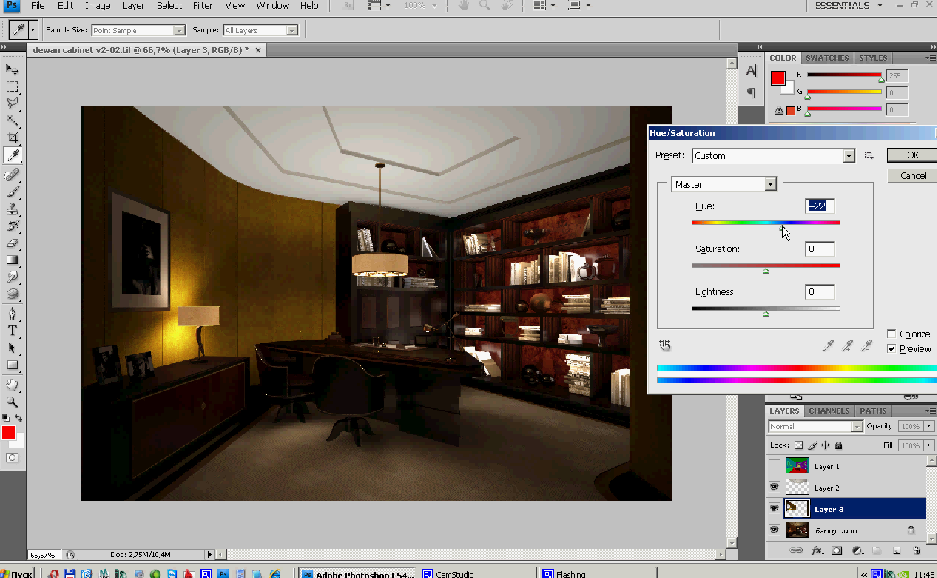The width and height of the screenshot is (937, 578).
Task: Select the Rectangular Marquee tool
Action: (x=12, y=87)
